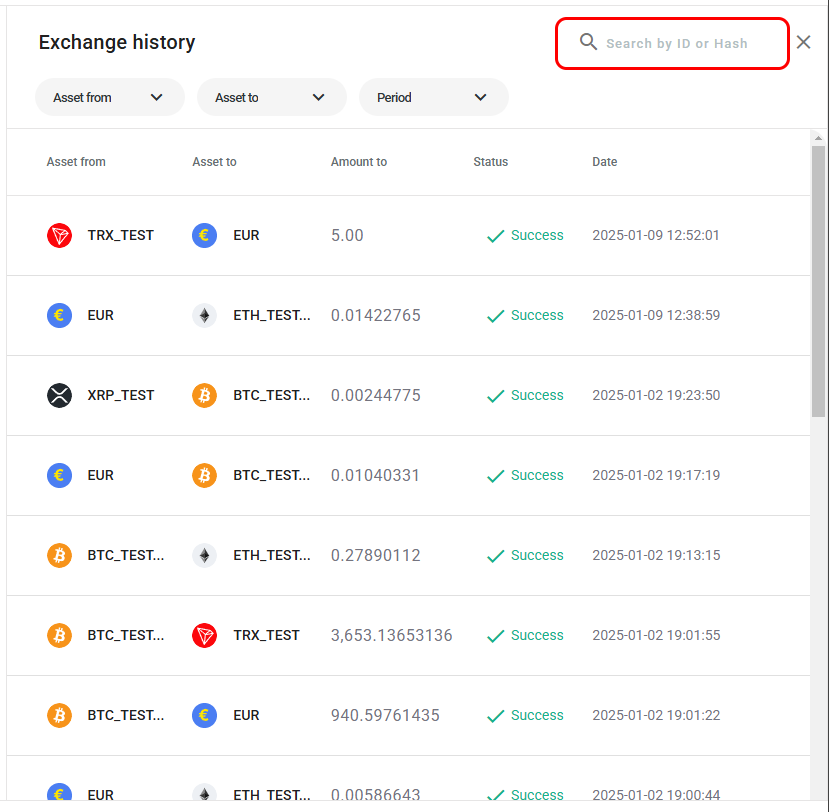Expand the Asset to dropdown filter
This screenshot has height=812, width=829.
271,97
